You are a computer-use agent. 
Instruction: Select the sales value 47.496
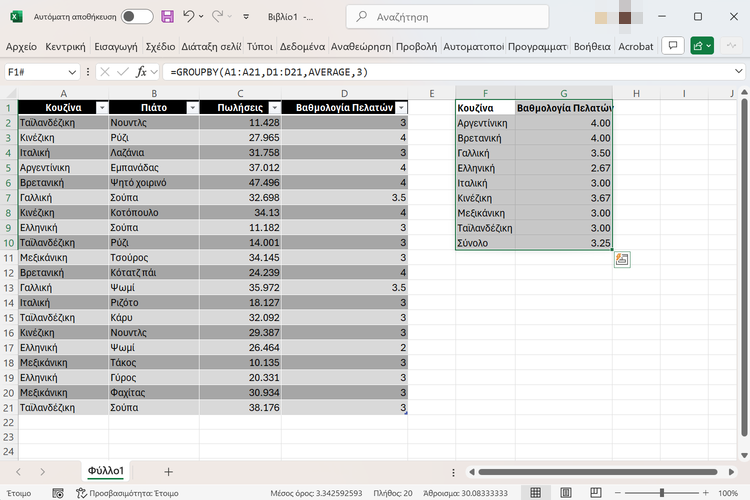(241, 183)
